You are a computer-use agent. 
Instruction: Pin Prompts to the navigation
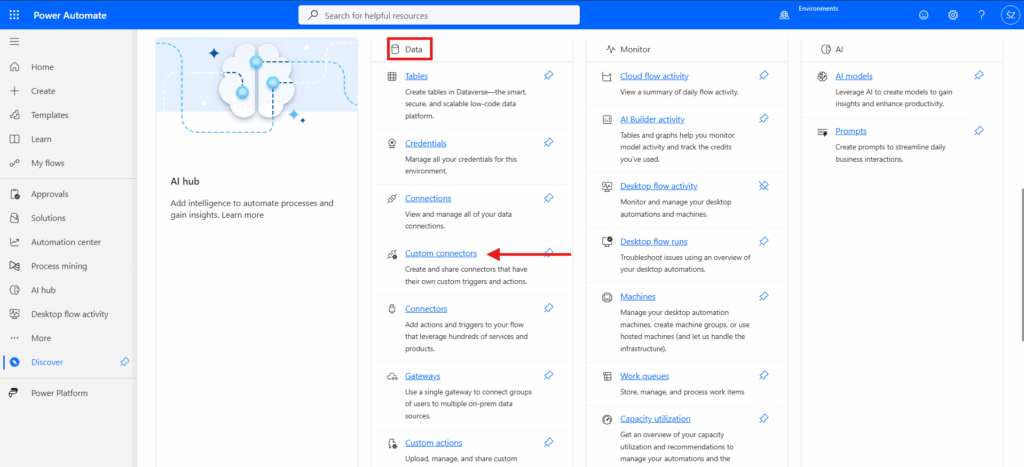click(979, 131)
